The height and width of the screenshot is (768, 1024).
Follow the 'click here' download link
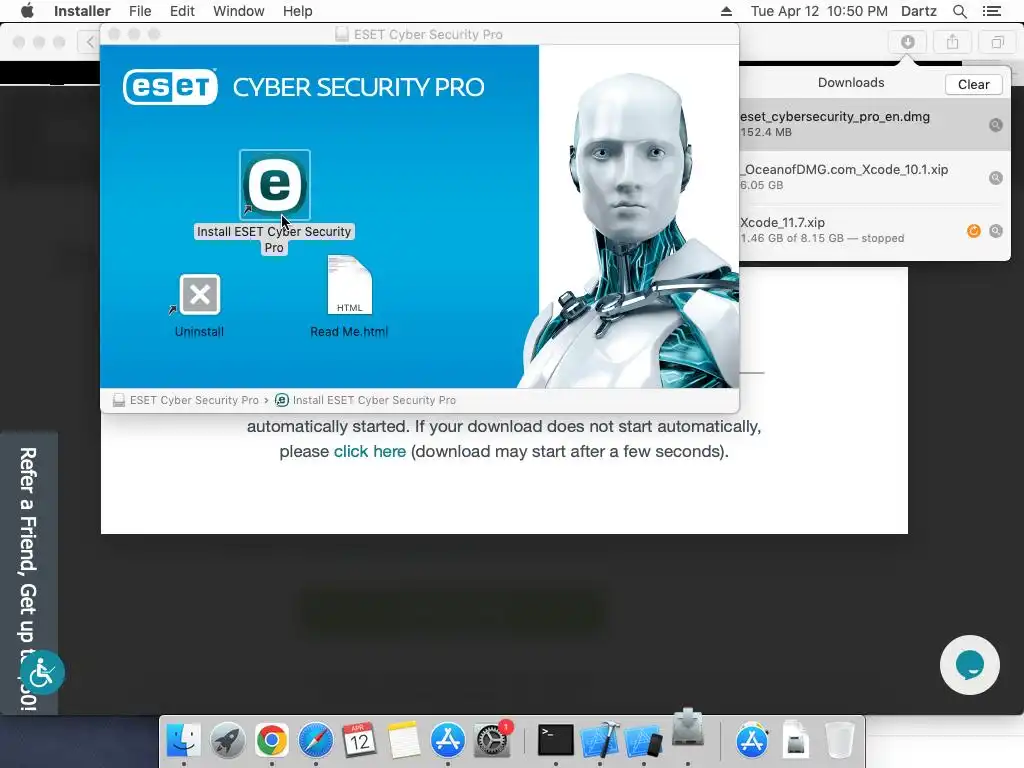click(370, 451)
